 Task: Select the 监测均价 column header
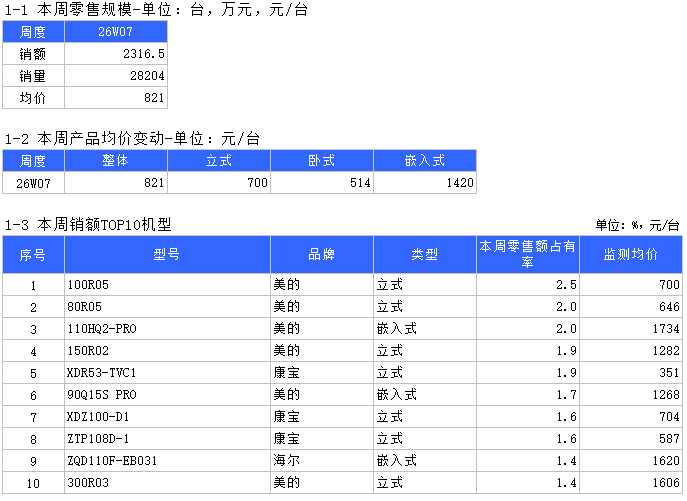pos(631,255)
